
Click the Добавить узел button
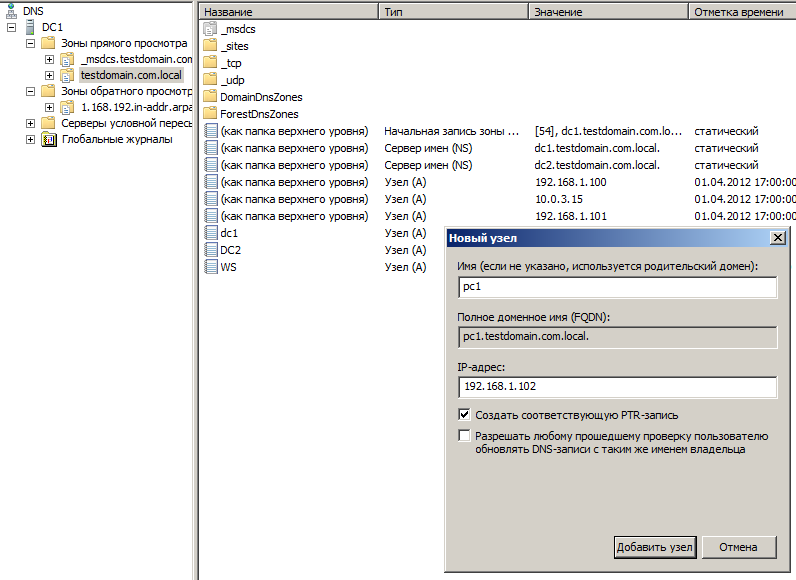point(654,547)
